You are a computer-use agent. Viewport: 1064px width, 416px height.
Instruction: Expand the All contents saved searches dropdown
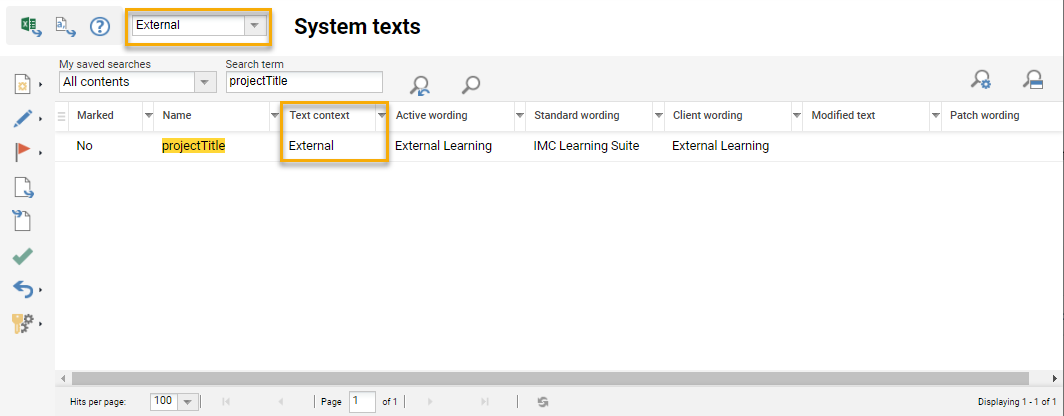coord(205,82)
